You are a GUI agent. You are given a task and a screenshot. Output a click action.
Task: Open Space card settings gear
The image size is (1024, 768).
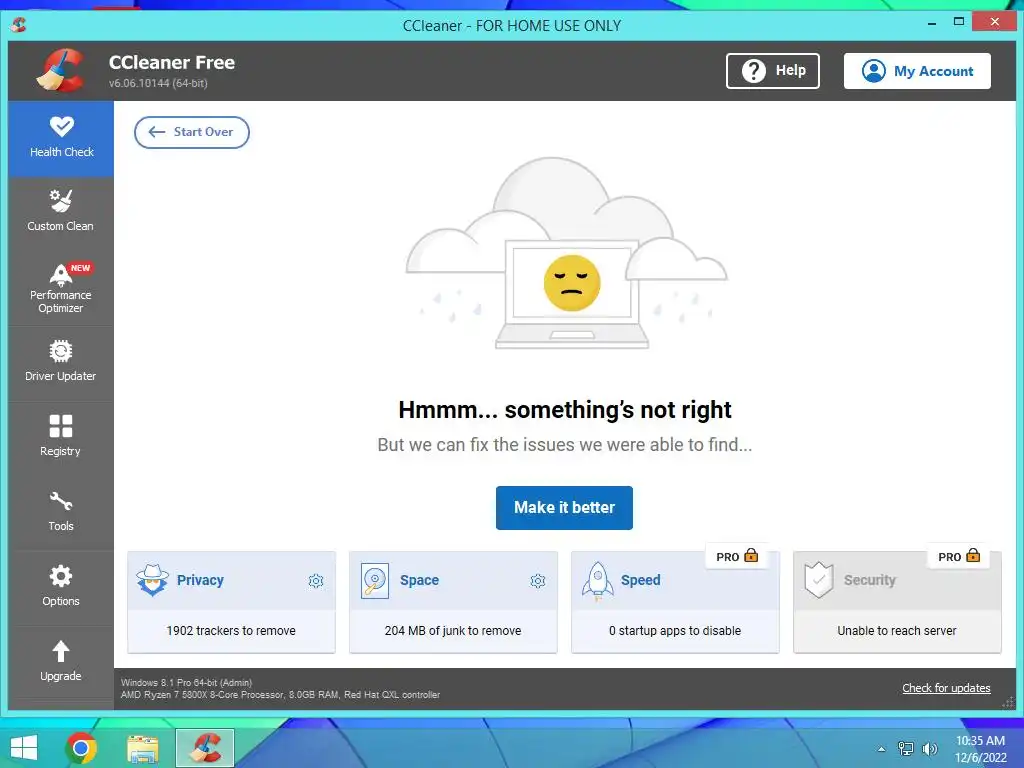[x=538, y=581]
